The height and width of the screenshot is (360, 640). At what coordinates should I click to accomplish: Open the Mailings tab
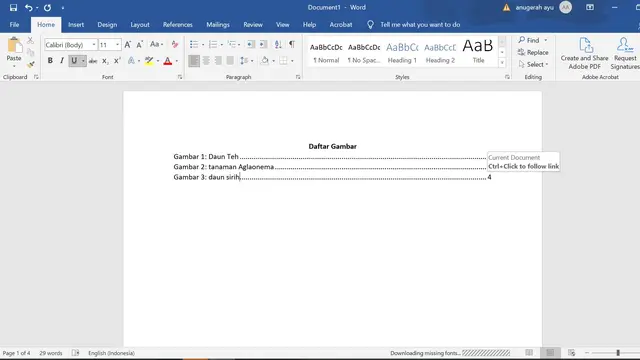pyautogui.click(x=218, y=24)
